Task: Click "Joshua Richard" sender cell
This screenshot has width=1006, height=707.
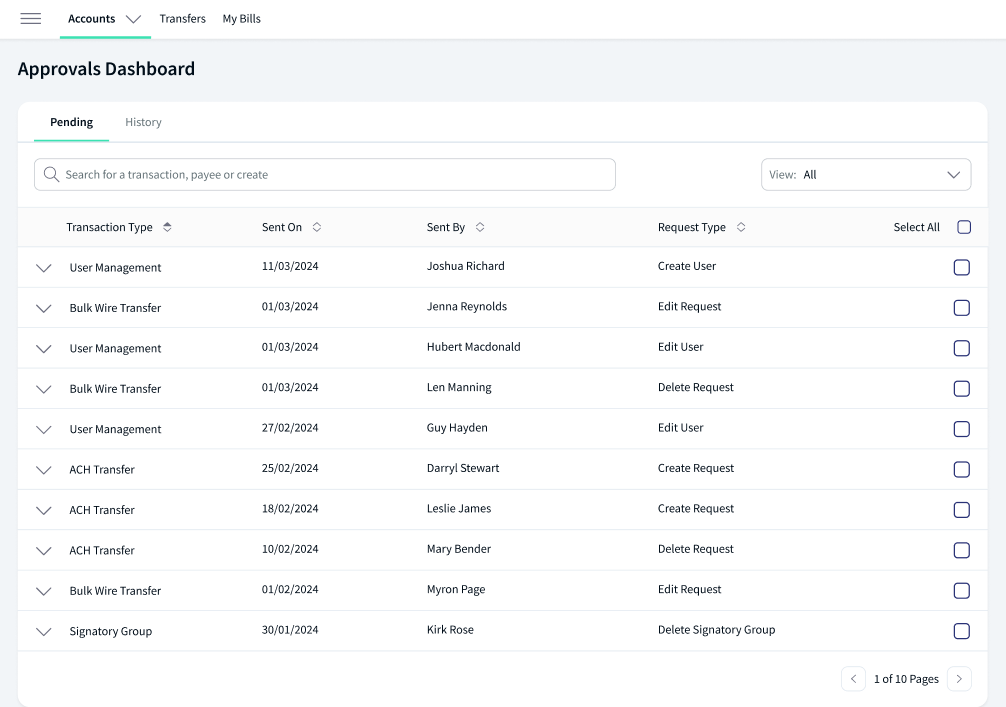Action: (466, 266)
